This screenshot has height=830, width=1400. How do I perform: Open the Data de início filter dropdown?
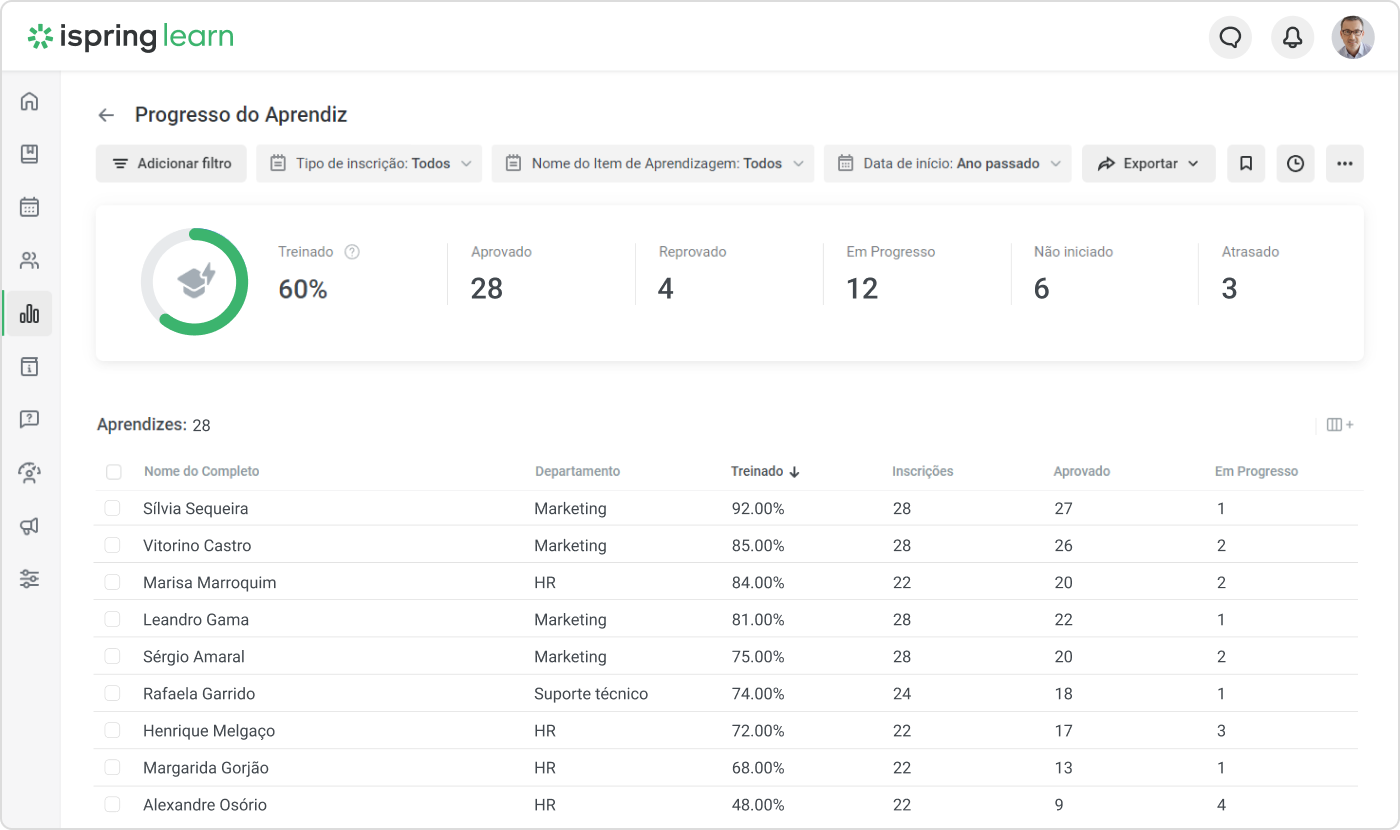click(948, 163)
